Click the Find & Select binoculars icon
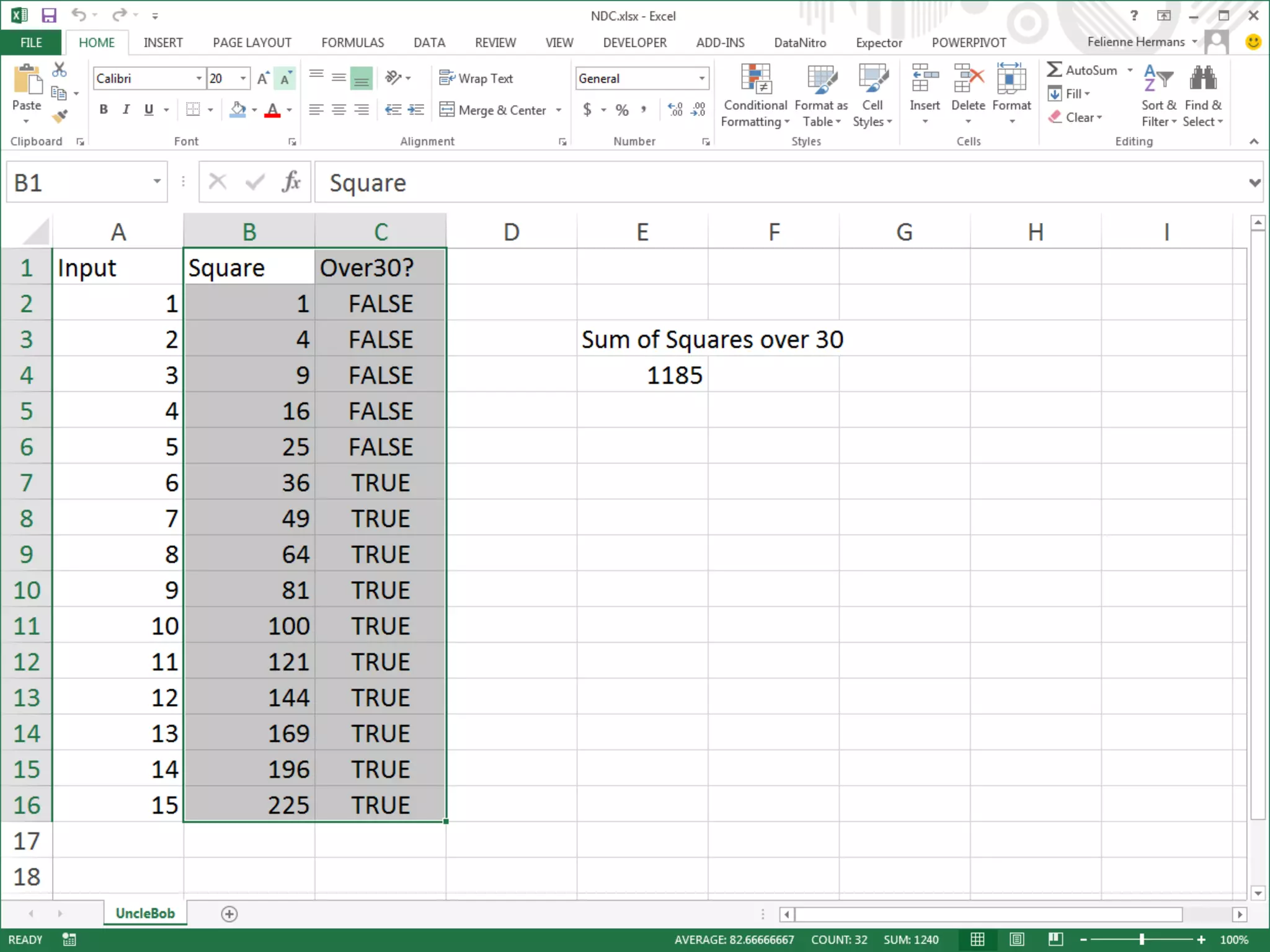The width and height of the screenshot is (1270, 952). coord(1203,79)
